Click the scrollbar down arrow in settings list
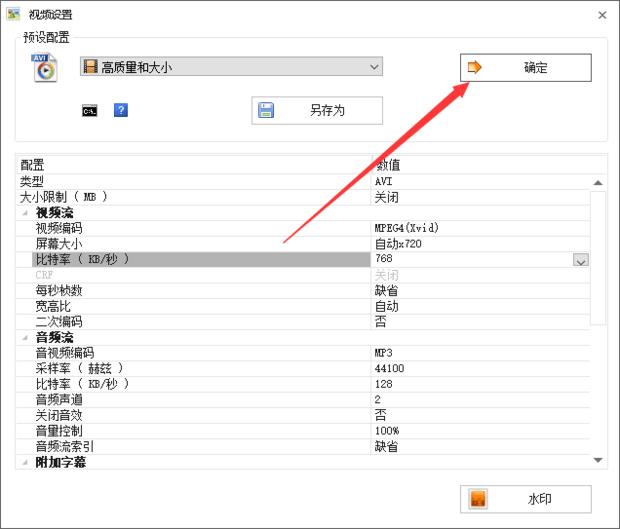This screenshot has width=620, height=529. click(x=599, y=460)
